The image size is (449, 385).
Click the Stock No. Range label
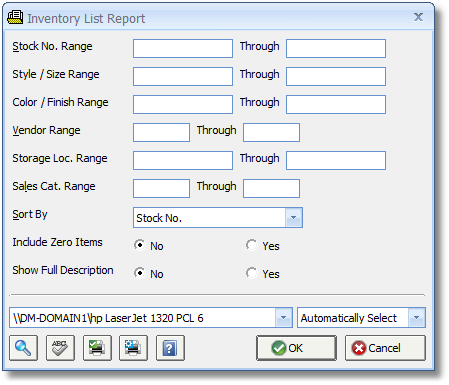52,46
